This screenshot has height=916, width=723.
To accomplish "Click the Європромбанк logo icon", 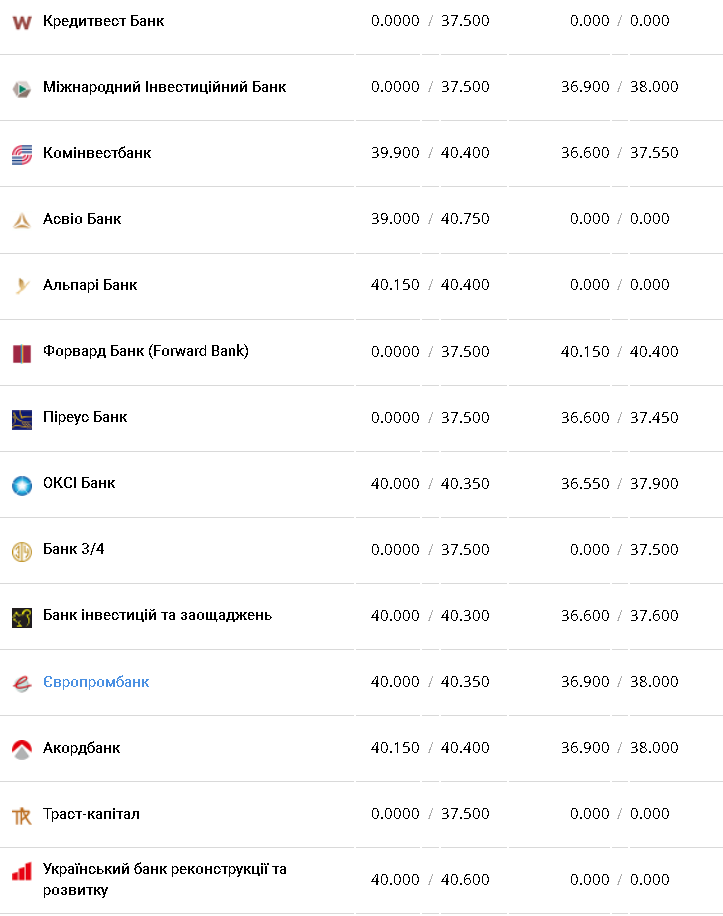I will click(22, 683).
